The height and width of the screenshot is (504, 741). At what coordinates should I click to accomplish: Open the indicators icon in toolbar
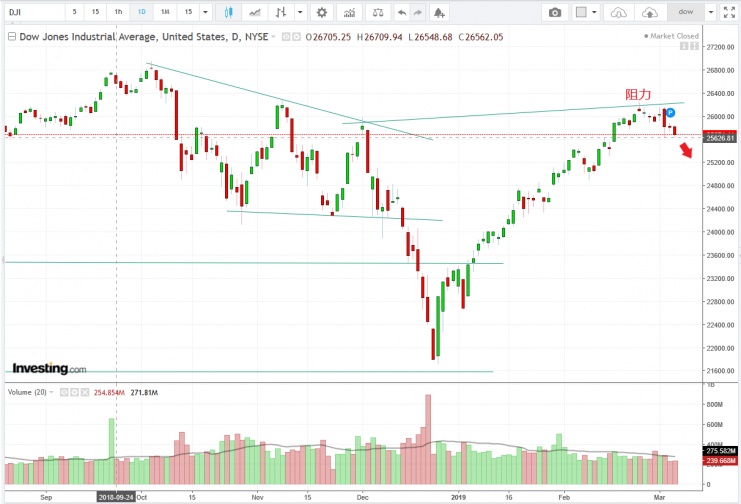pyautogui.click(x=349, y=12)
